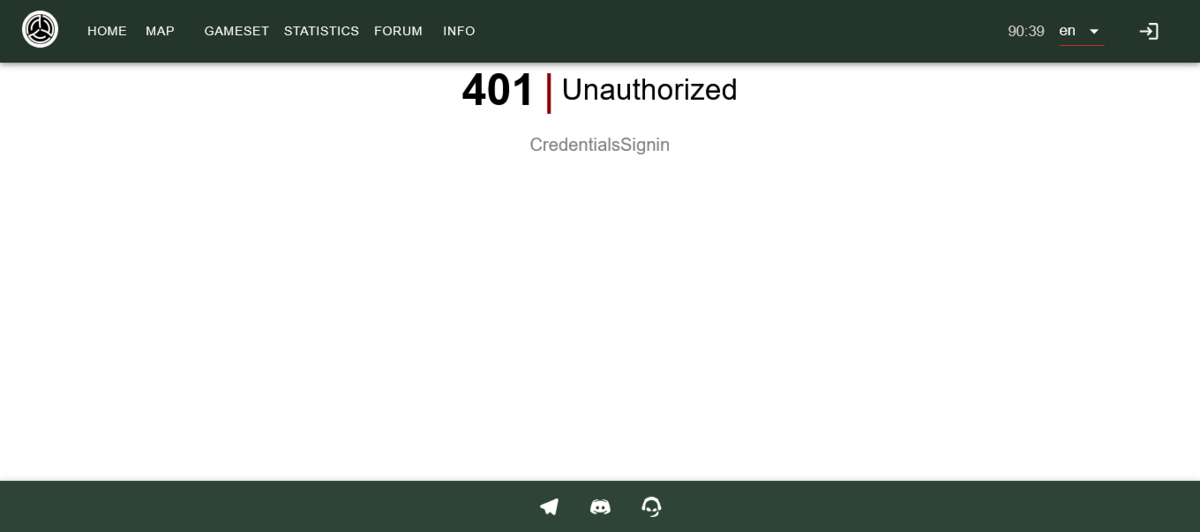
Task: Click the 'en' language value
Action: (1067, 31)
